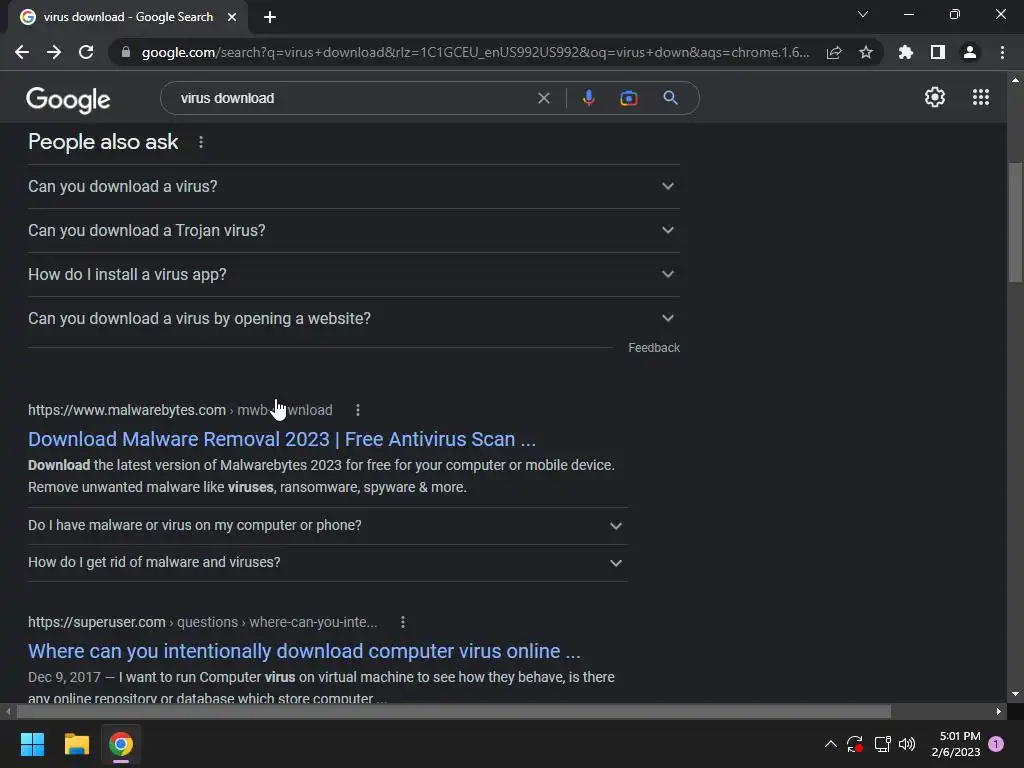Viewport: 1024px width, 768px height.
Task: Expand 'How do I get rid of malware' question
Action: pos(327,562)
